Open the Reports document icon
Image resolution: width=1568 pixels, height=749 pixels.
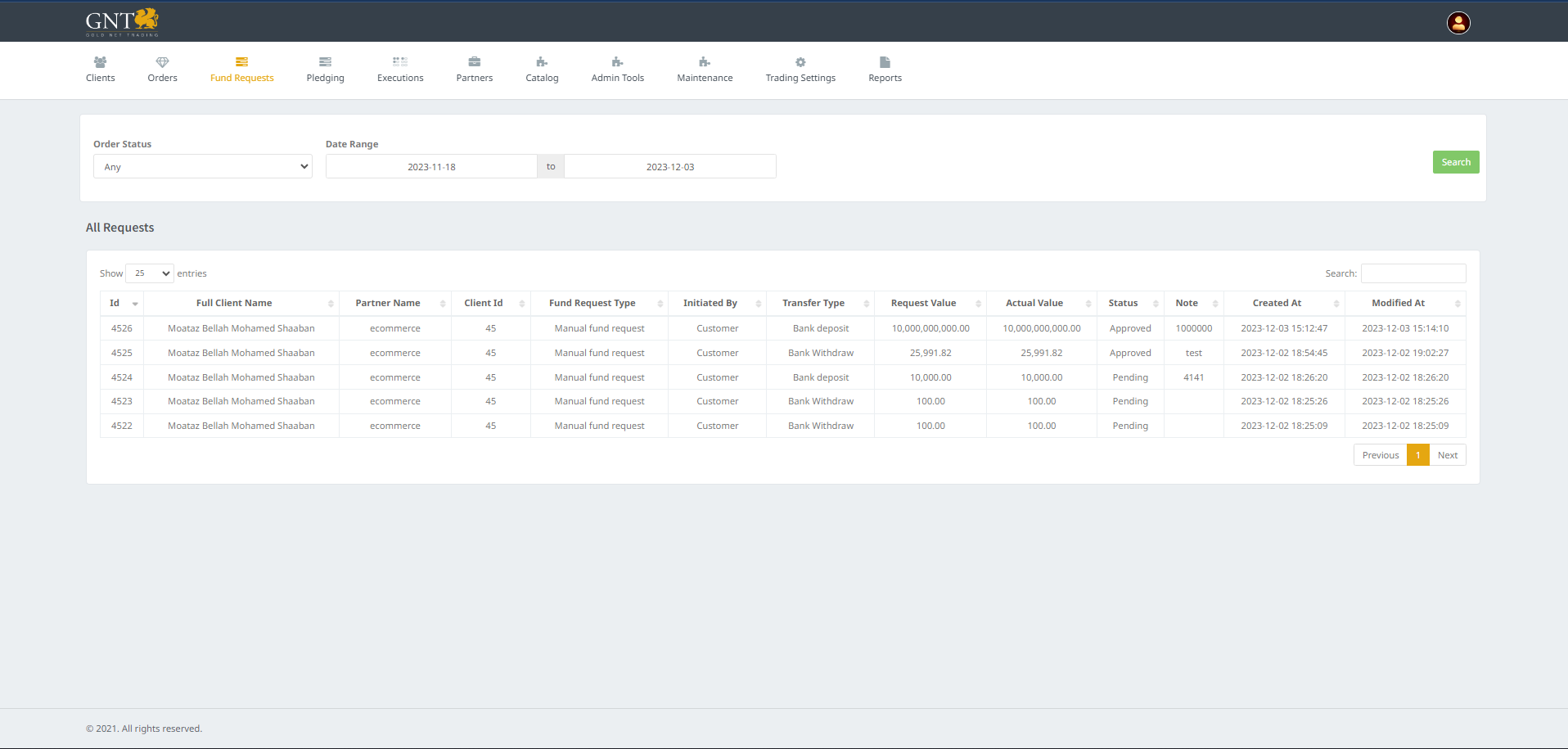(x=885, y=62)
